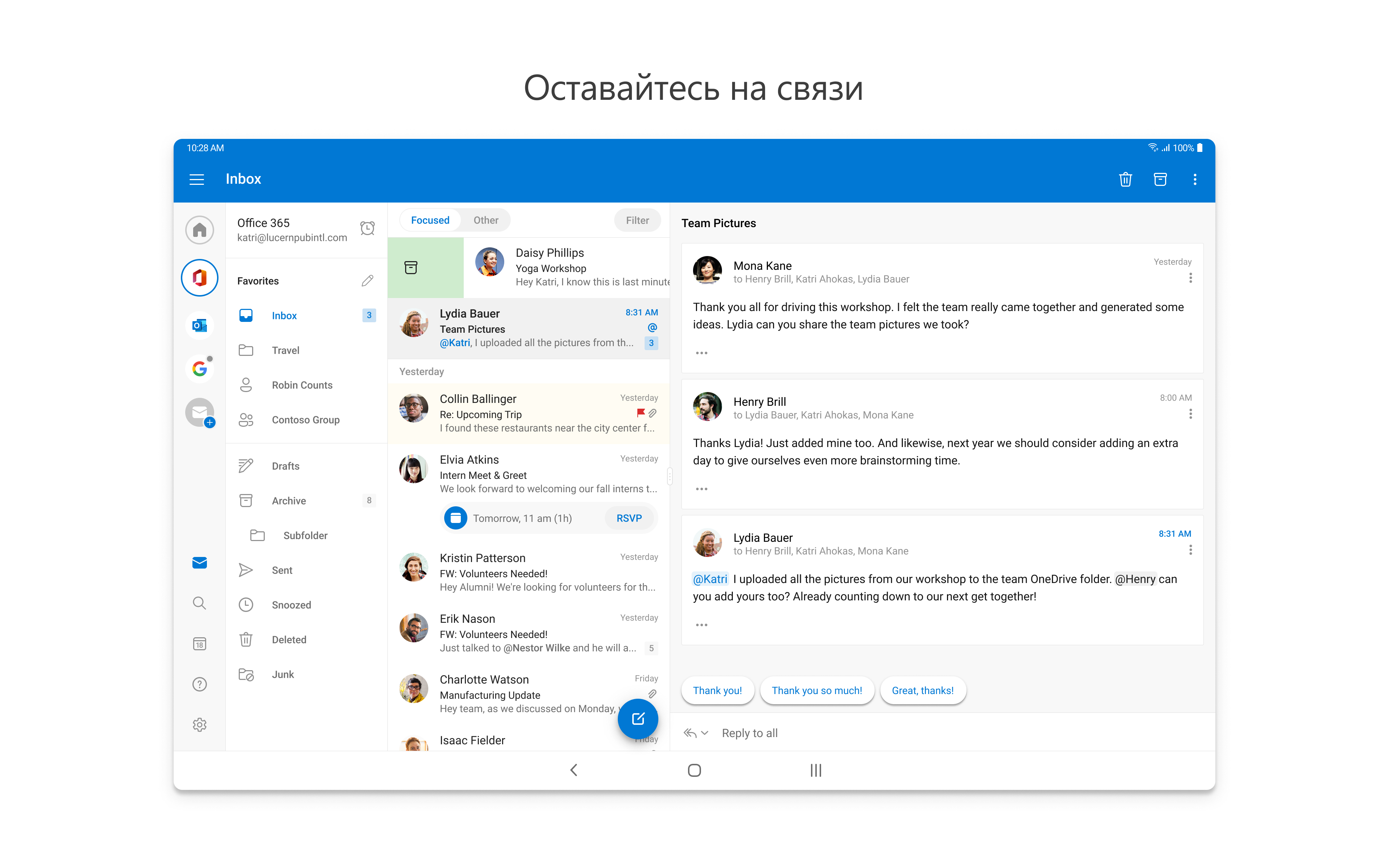Open the Mail view in sidebar
The image size is (1389, 868).
199,563
